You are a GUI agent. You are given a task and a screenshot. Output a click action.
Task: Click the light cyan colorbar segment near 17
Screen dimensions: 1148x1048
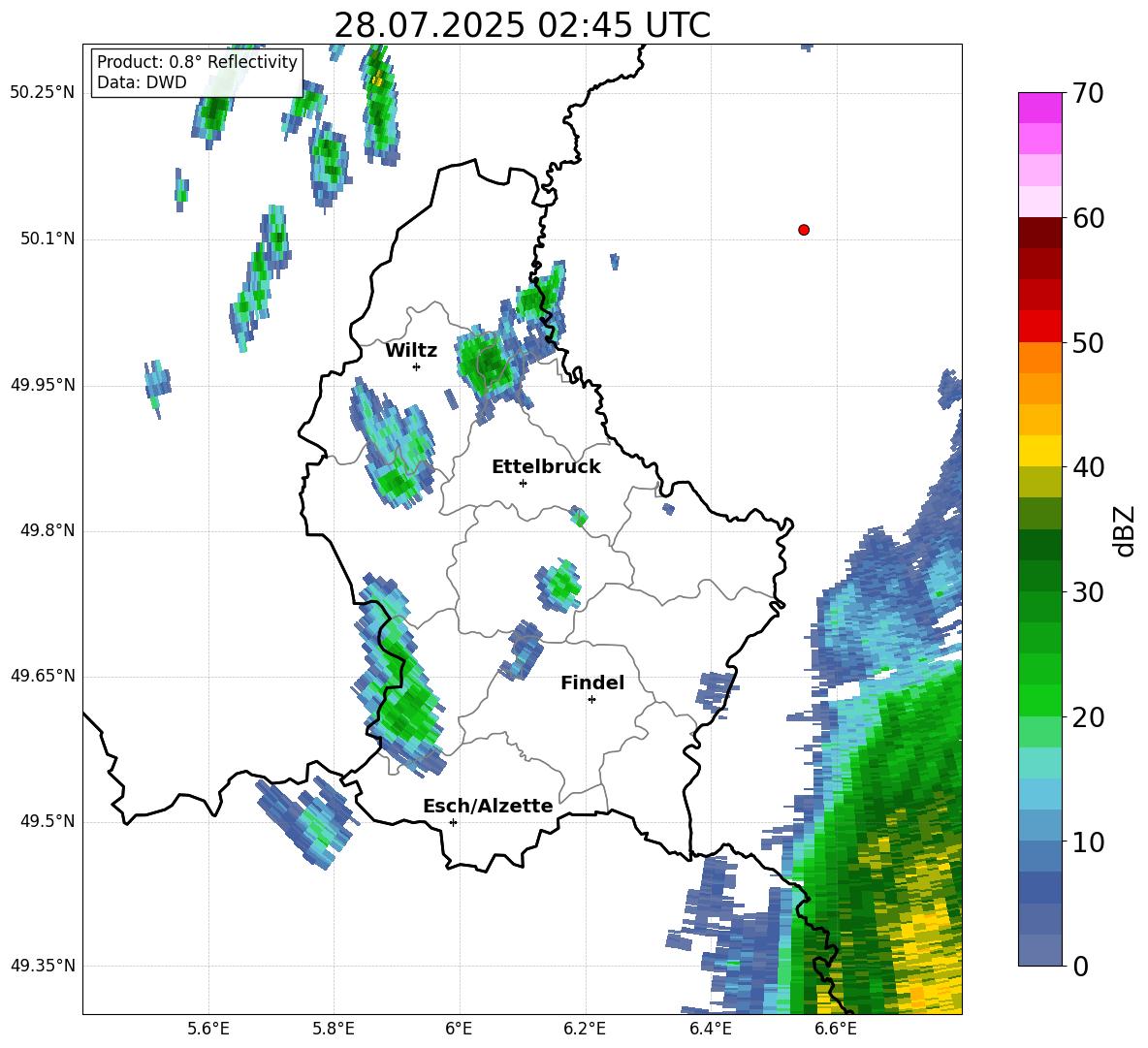1039,763
